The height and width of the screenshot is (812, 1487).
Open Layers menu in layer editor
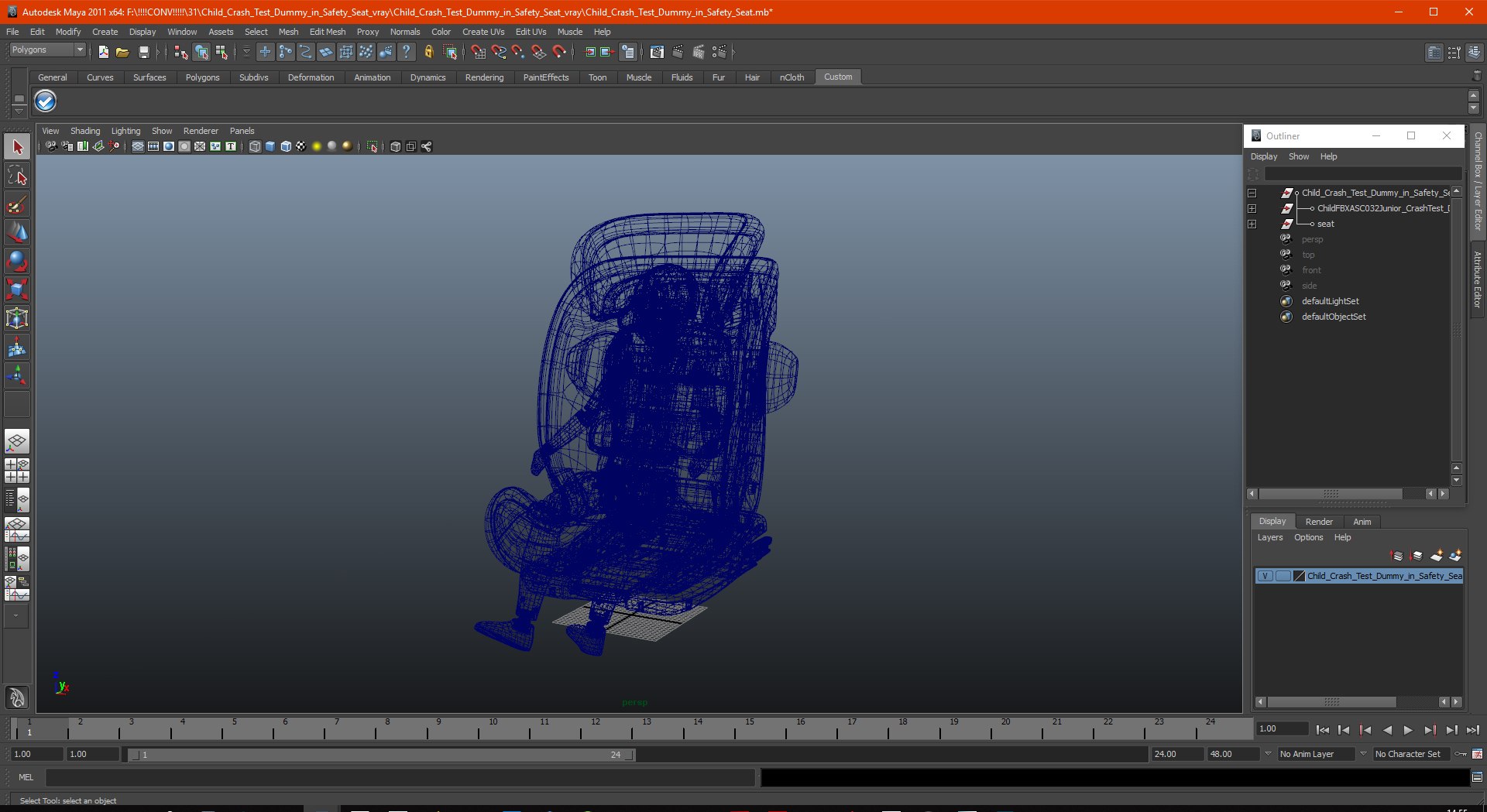(x=1270, y=537)
